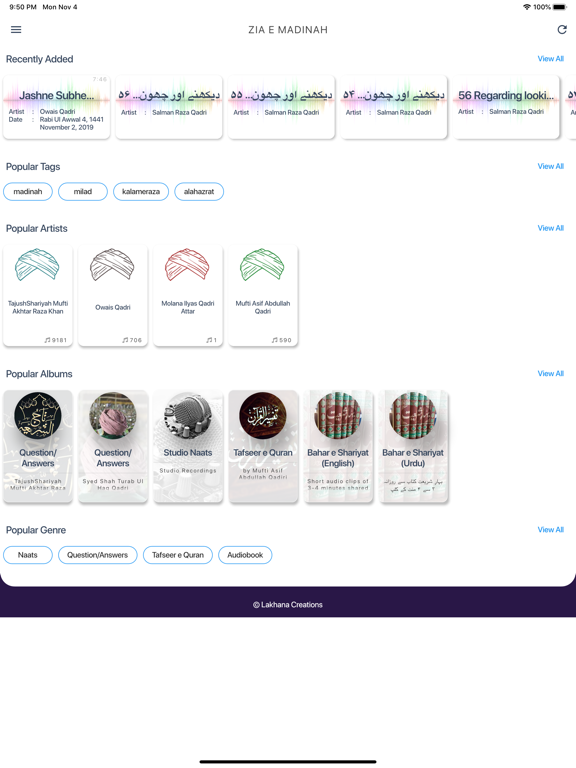Choose the Tafseer e Quran genre
The height and width of the screenshot is (768, 576).
point(178,555)
